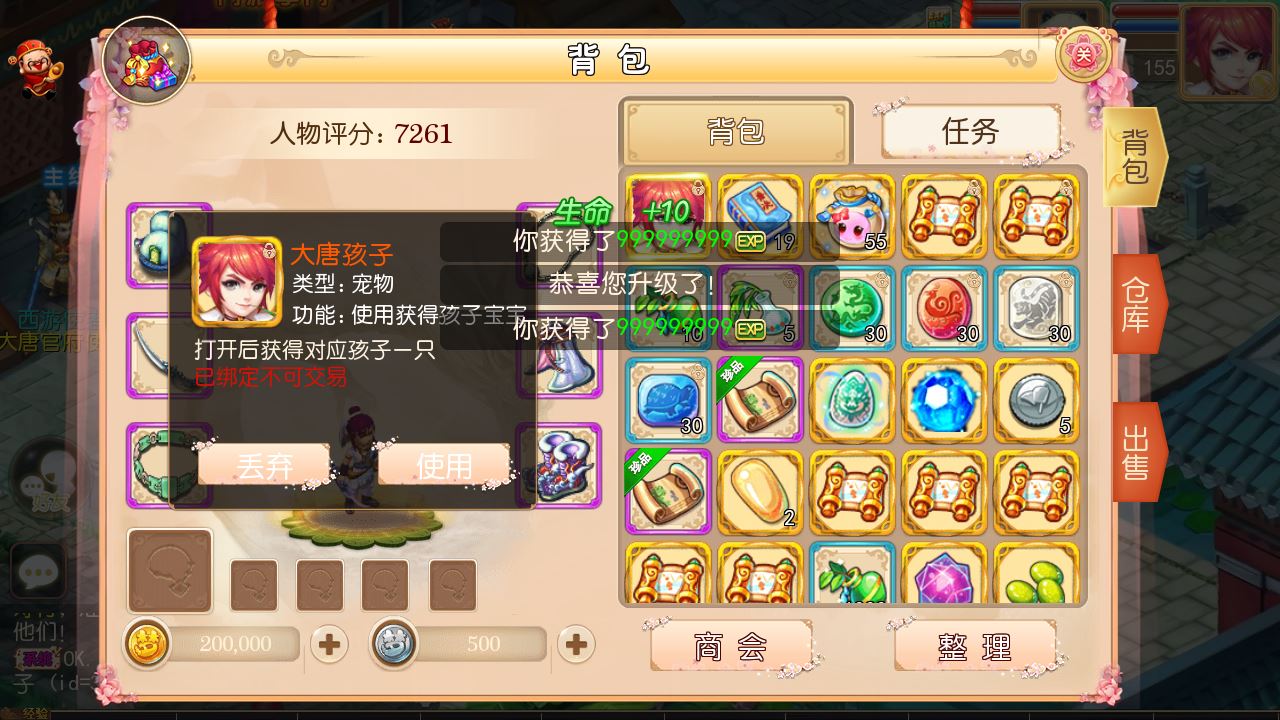Click the gift box icon at top-left
The image size is (1280, 720).
click(x=147, y=61)
